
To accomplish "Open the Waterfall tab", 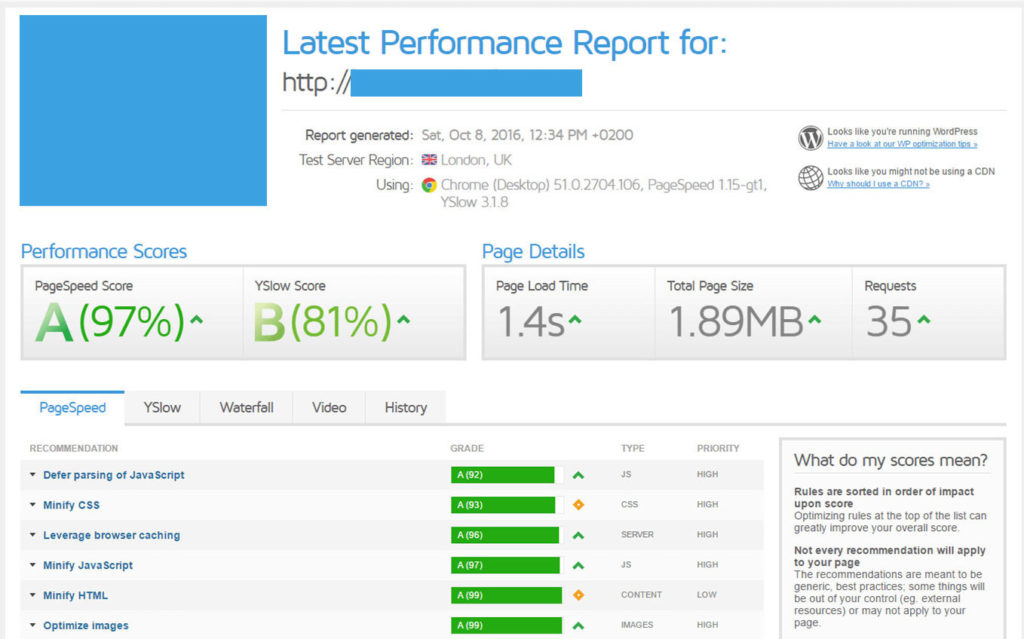I will (x=246, y=408).
